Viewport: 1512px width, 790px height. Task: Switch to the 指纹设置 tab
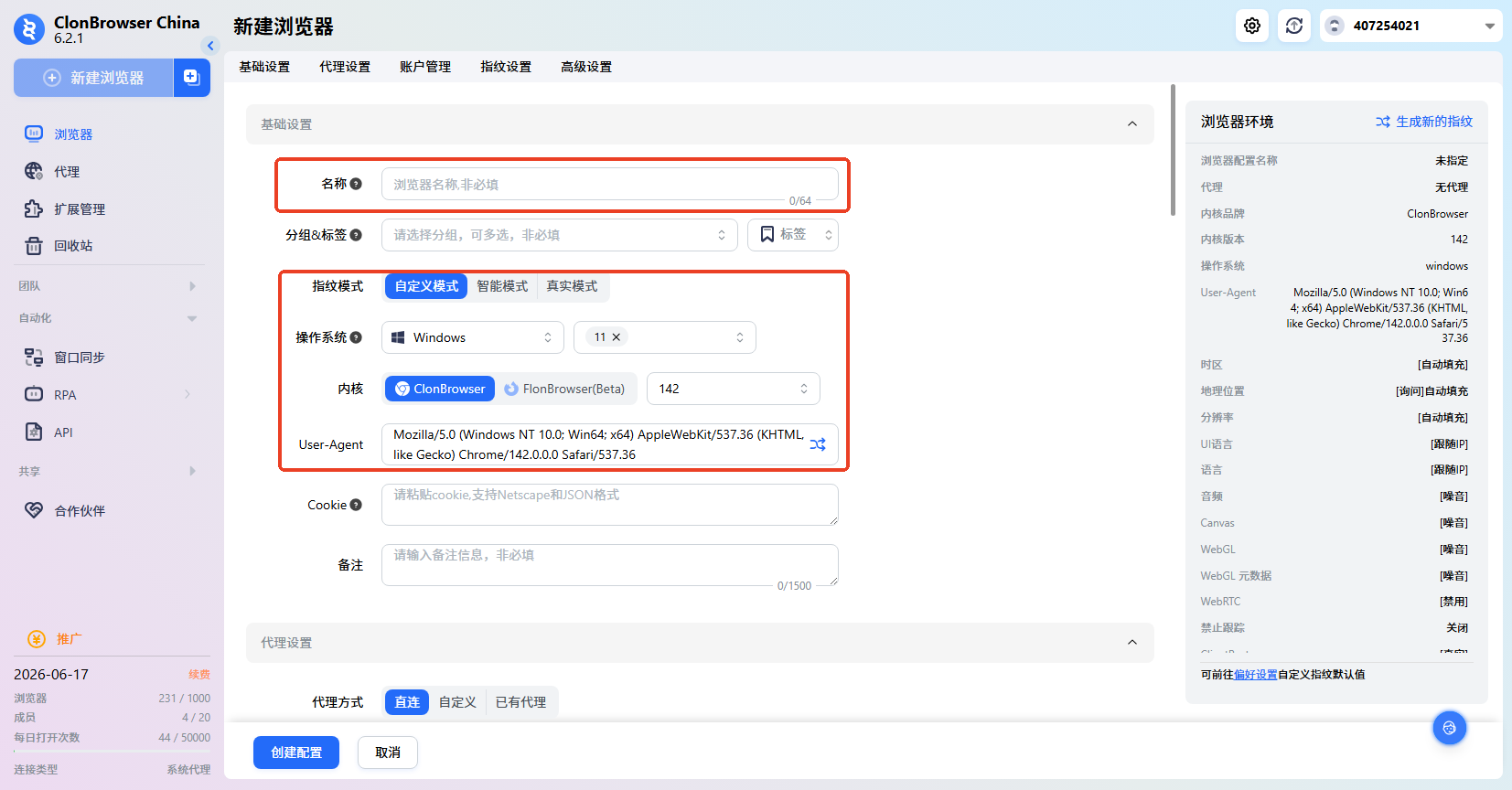point(506,67)
